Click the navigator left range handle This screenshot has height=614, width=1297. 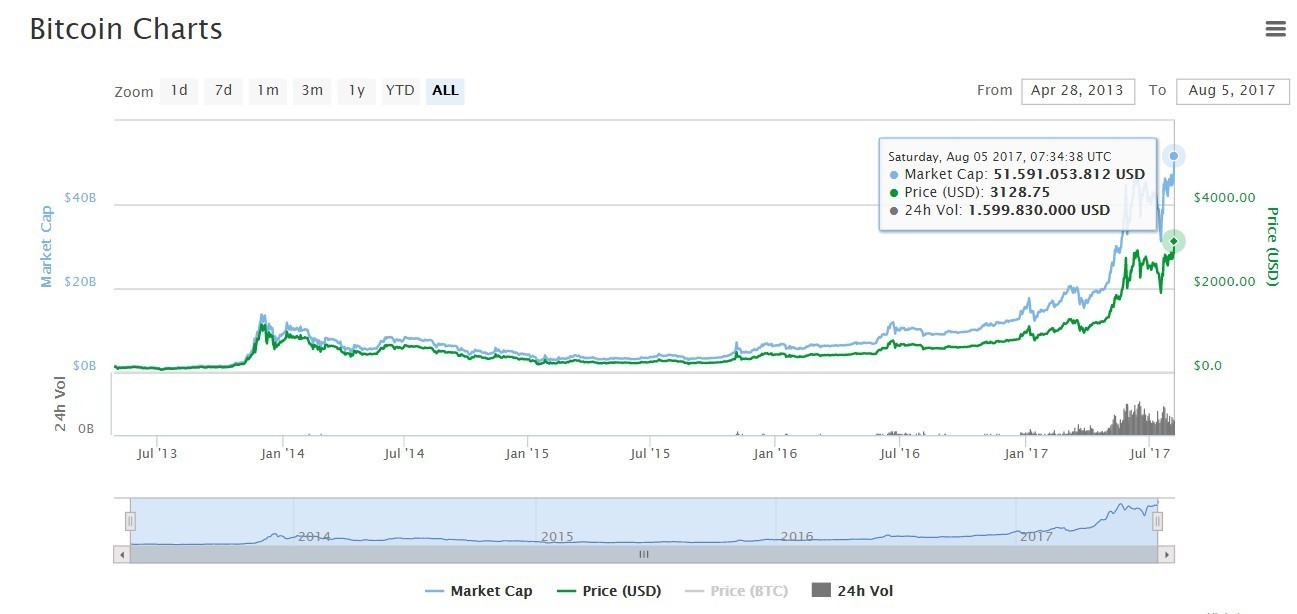click(x=129, y=521)
